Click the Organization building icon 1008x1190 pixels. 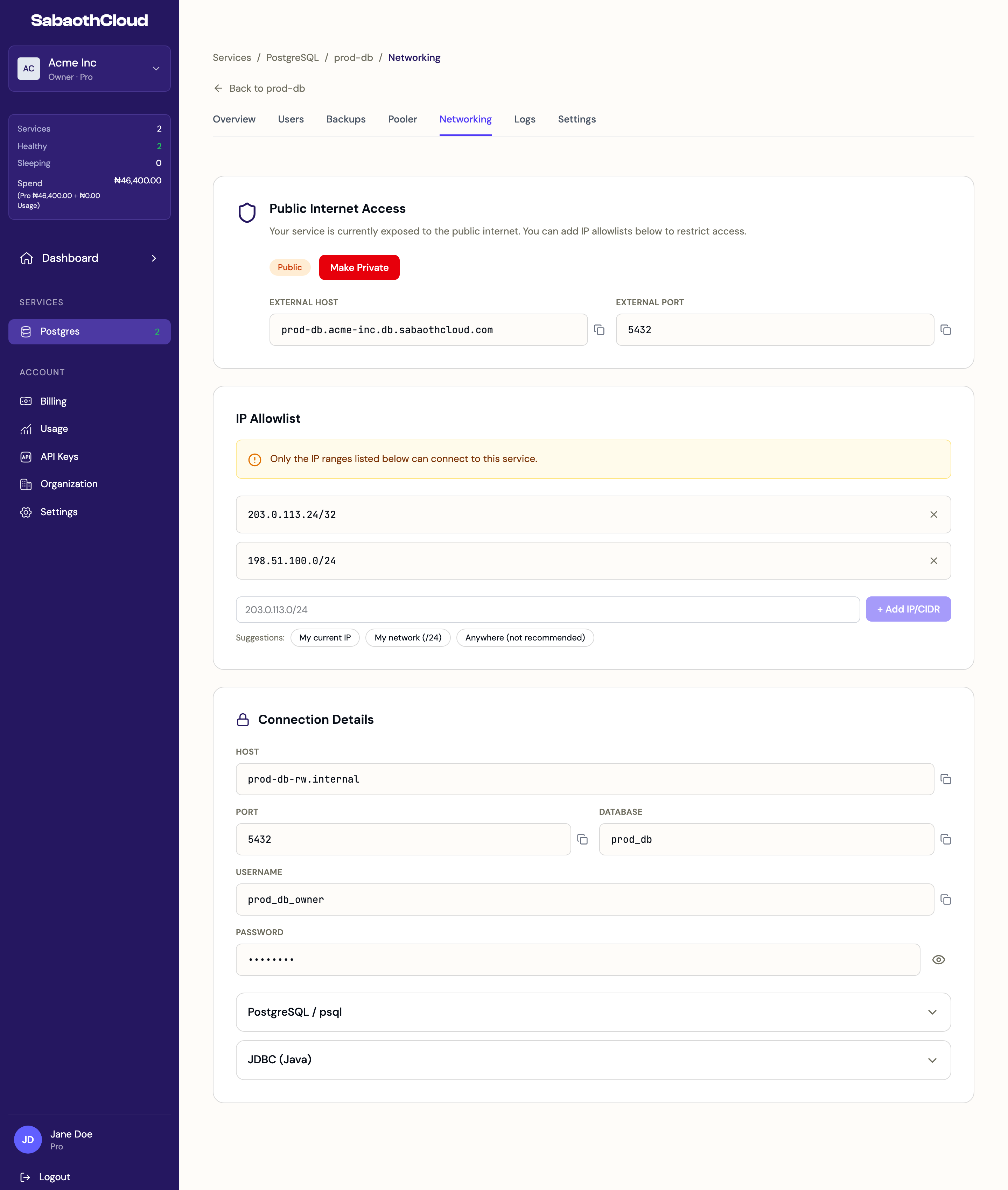coord(26,484)
